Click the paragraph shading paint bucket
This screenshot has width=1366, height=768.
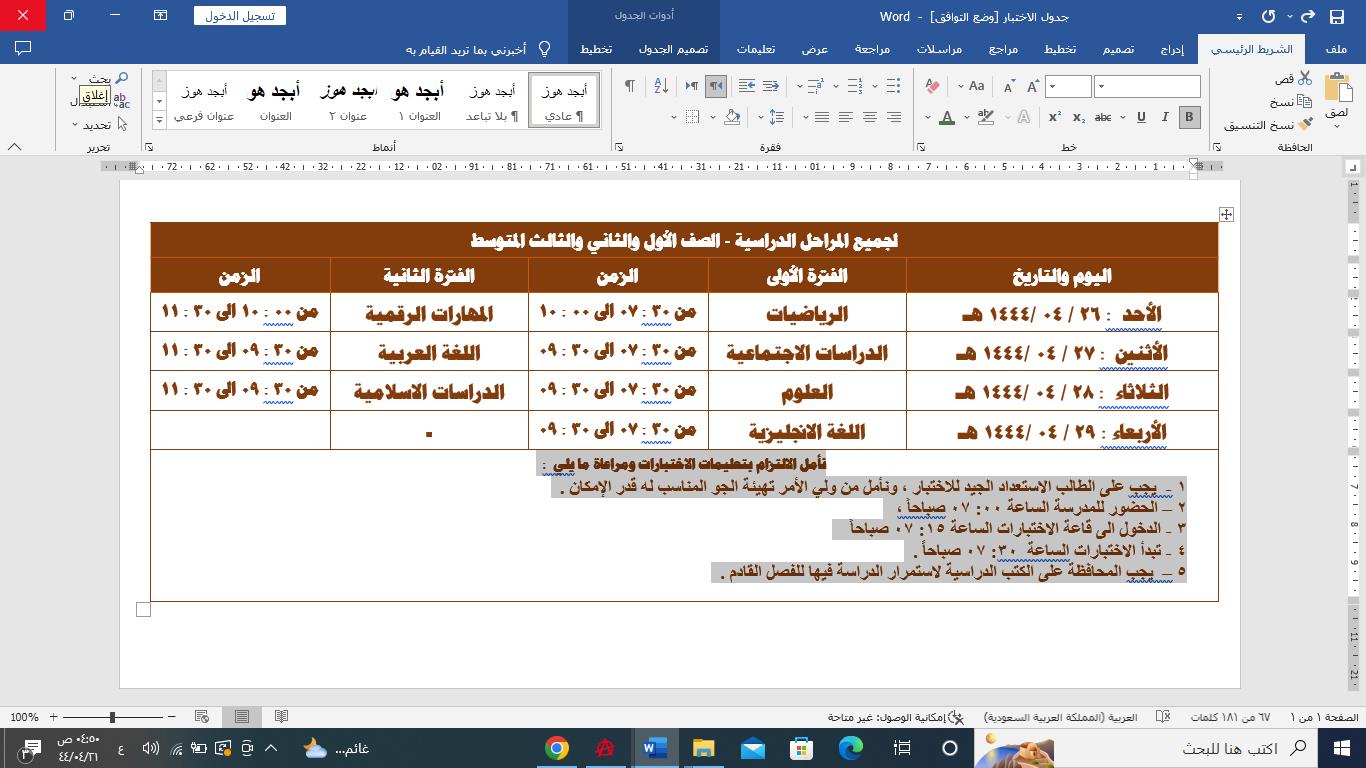pyautogui.click(x=732, y=117)
